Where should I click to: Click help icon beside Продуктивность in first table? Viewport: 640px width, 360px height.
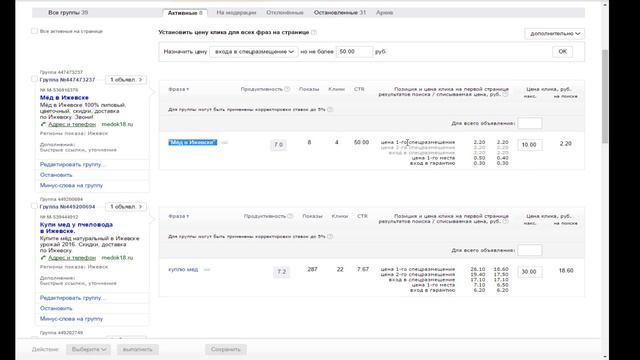tap(287, 89)
